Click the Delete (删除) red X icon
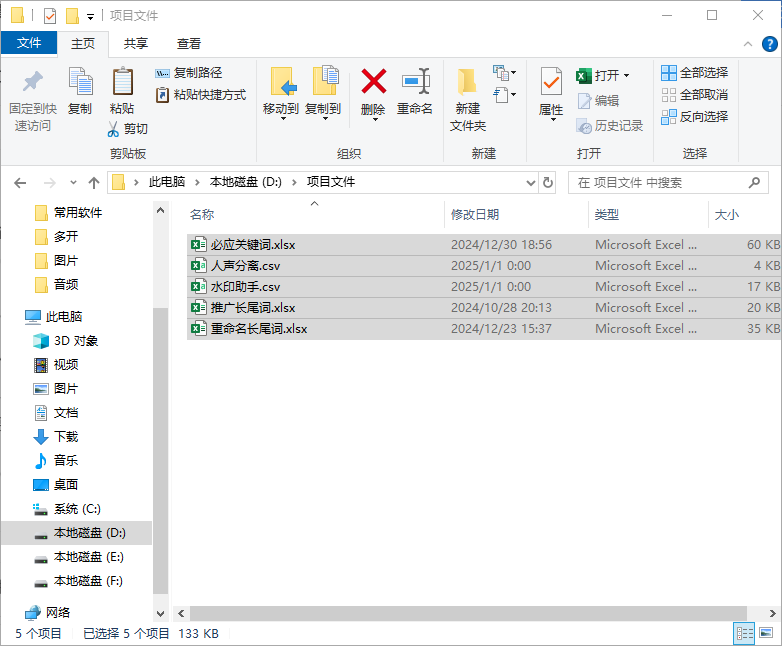The image size is (782, 646). [373, 82]
